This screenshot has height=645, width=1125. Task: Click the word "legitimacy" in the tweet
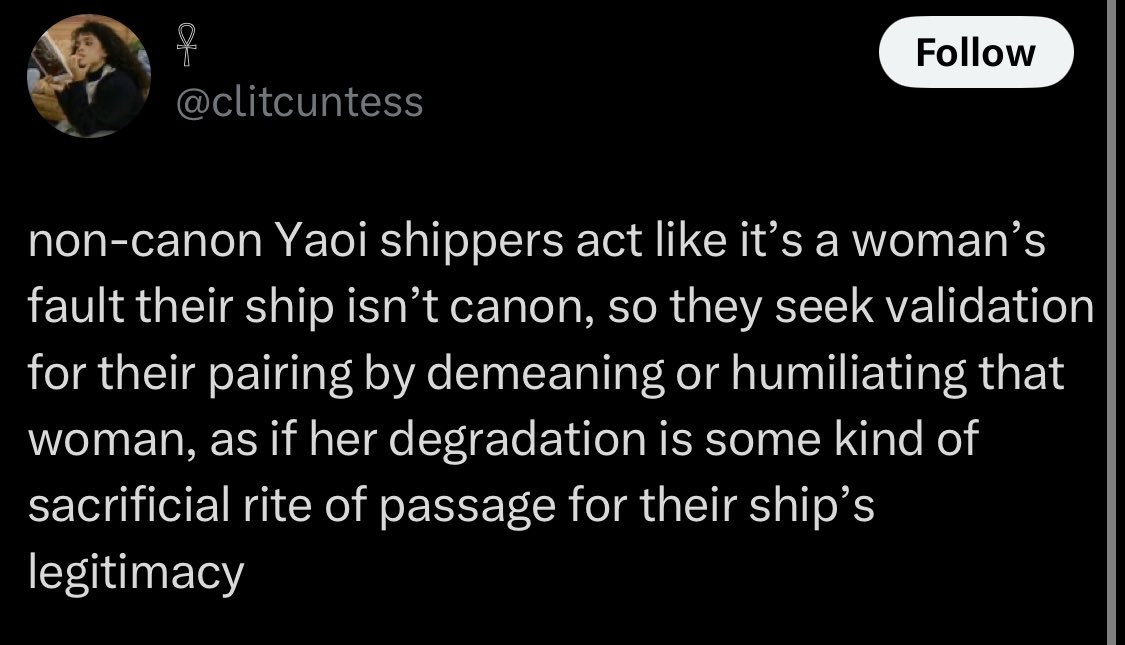(136, 573)
